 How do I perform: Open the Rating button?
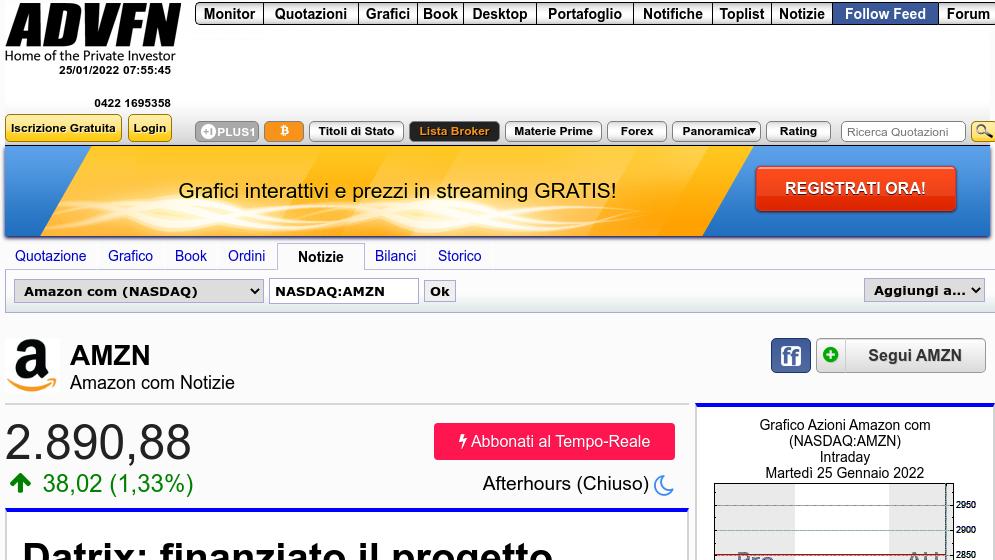pyautogui.click(x=798, y=131)
